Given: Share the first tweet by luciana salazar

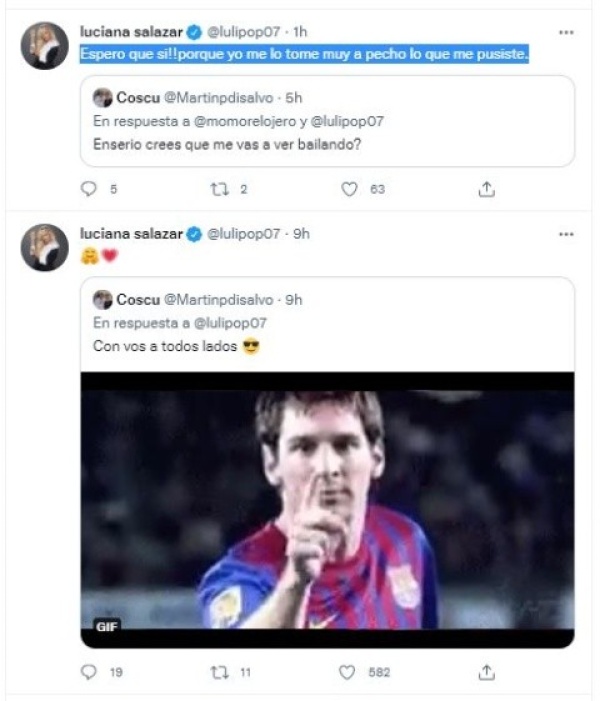Looking at the screenshot, I should pyautogui.click(x=487, y=189).
